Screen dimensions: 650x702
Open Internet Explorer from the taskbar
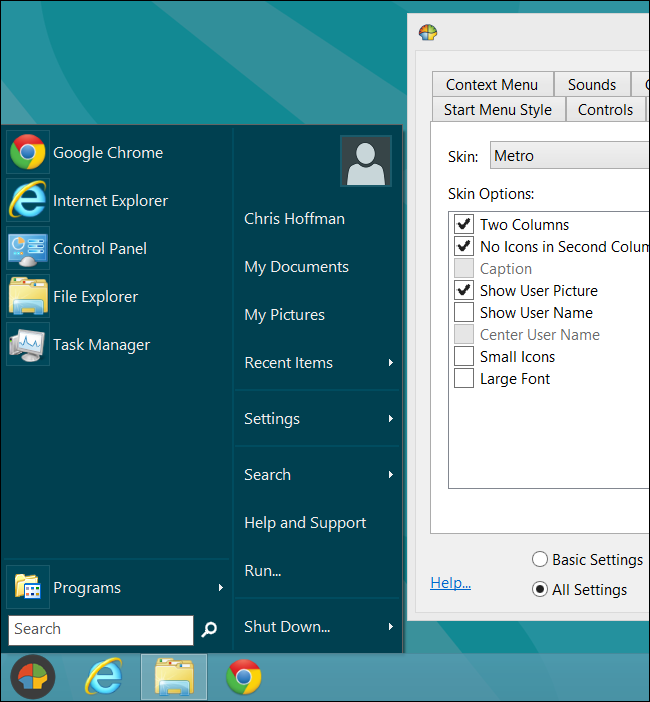tap(103, 676)
